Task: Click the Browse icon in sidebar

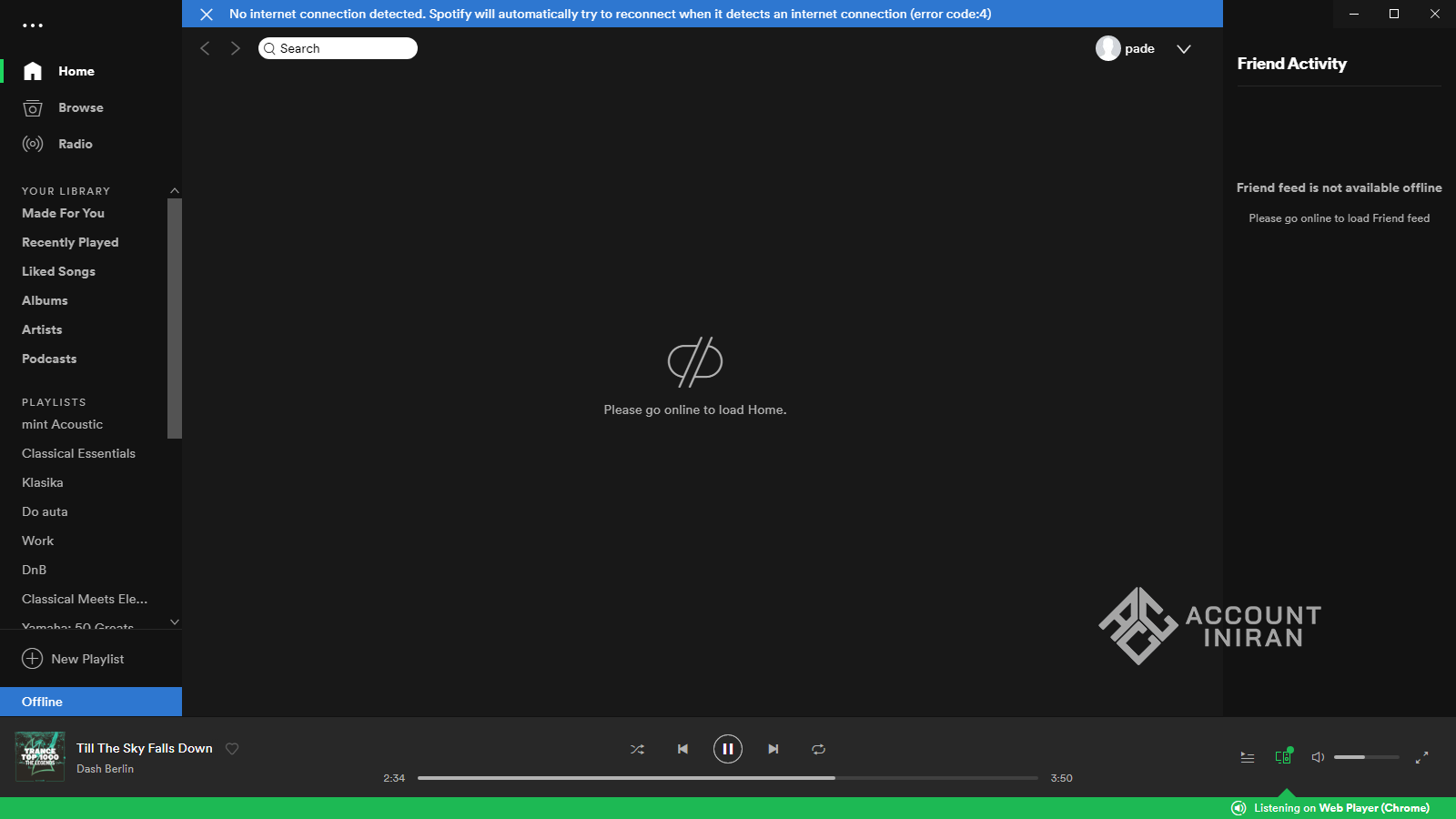Action: [x=33, y=107]
